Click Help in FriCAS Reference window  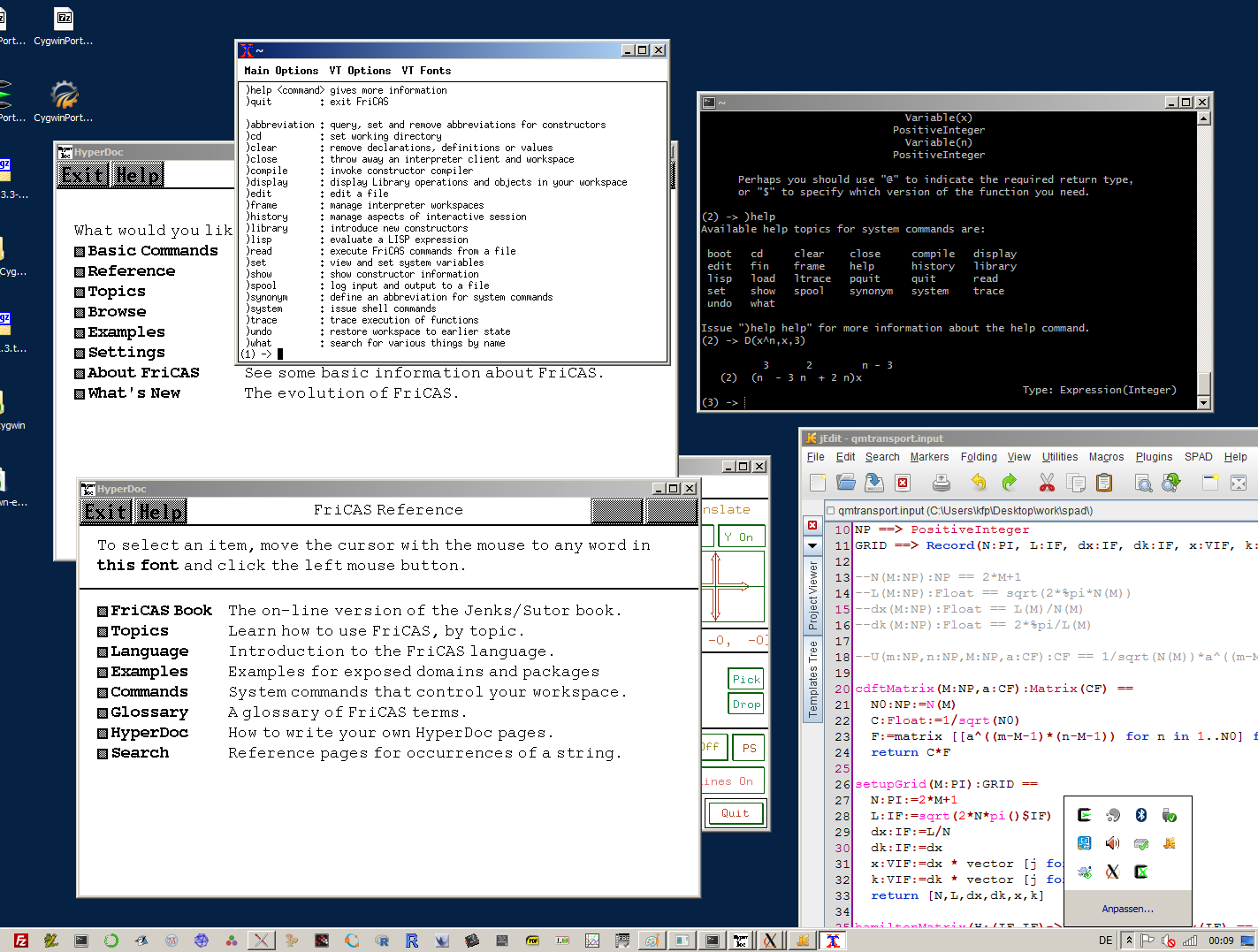point(161,511)
